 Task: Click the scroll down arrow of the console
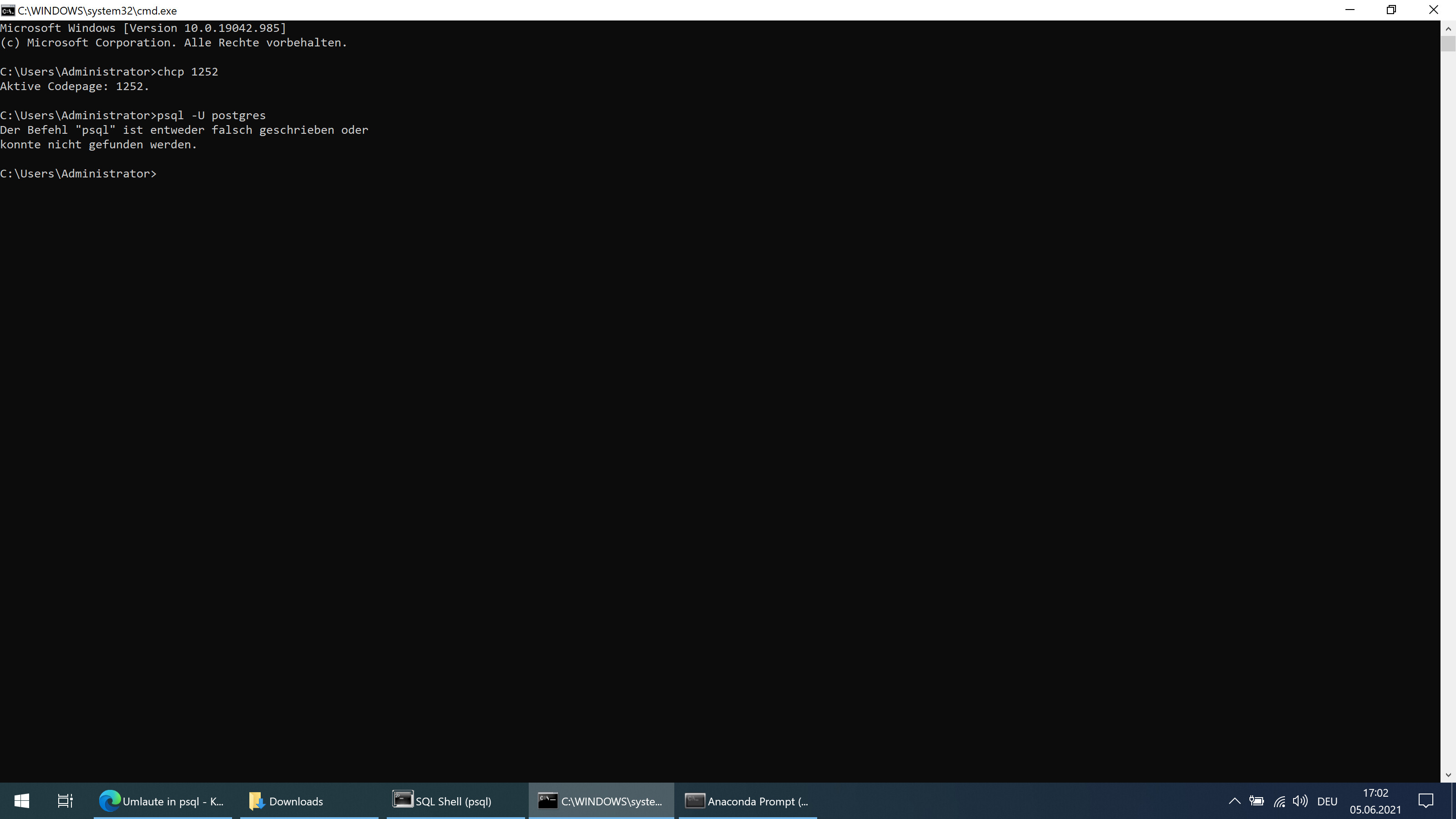[x=1448, y=775]
